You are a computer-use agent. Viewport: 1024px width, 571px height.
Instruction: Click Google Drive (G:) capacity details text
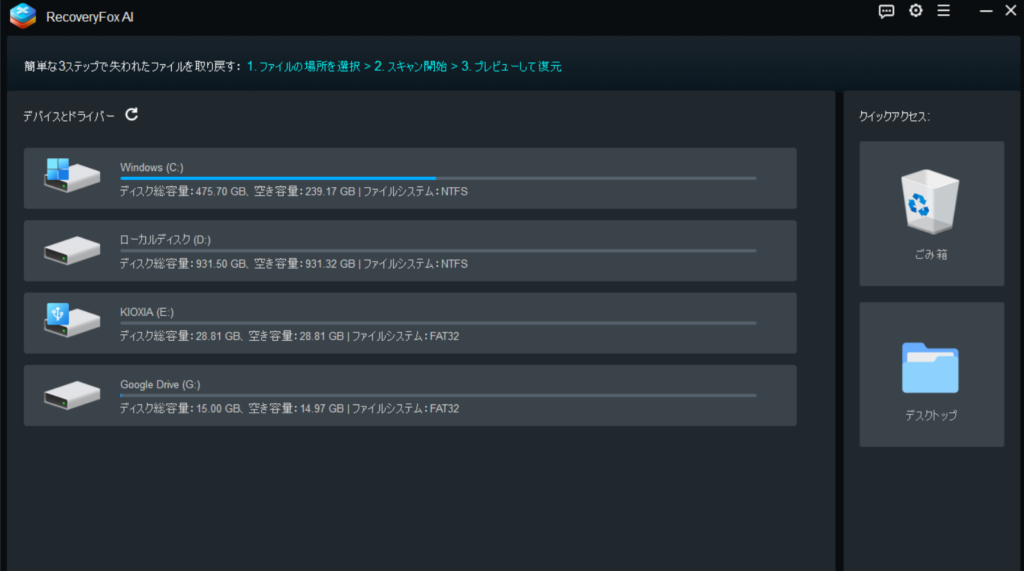(x=289, y=408)
